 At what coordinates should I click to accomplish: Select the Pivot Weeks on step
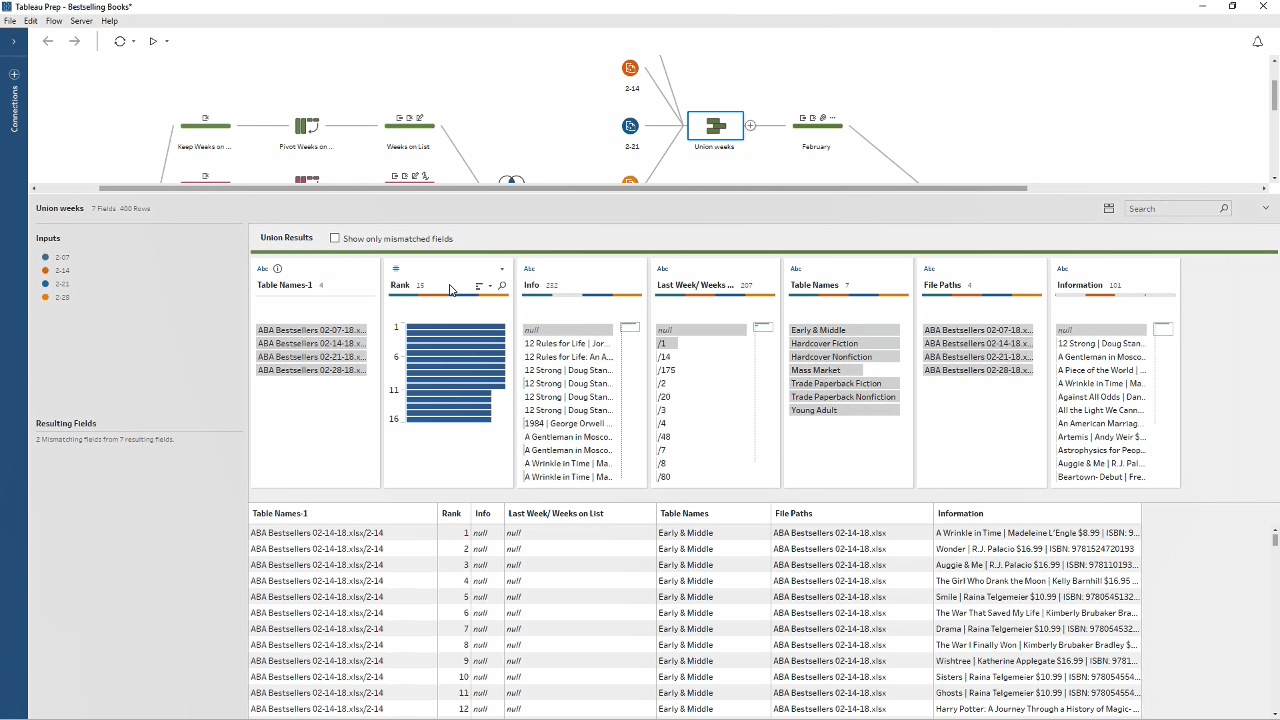(x=306, y=126)
